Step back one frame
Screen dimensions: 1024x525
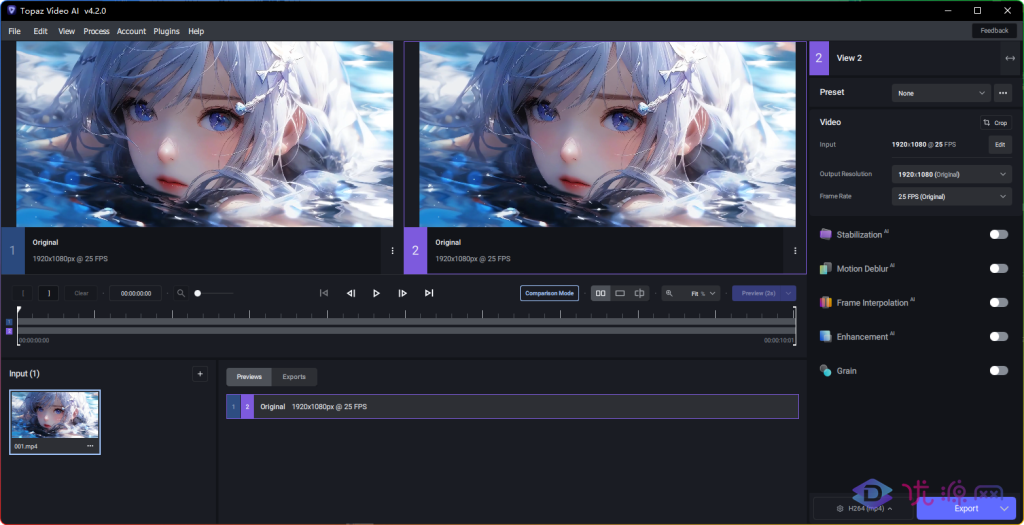tap(351, 293)
